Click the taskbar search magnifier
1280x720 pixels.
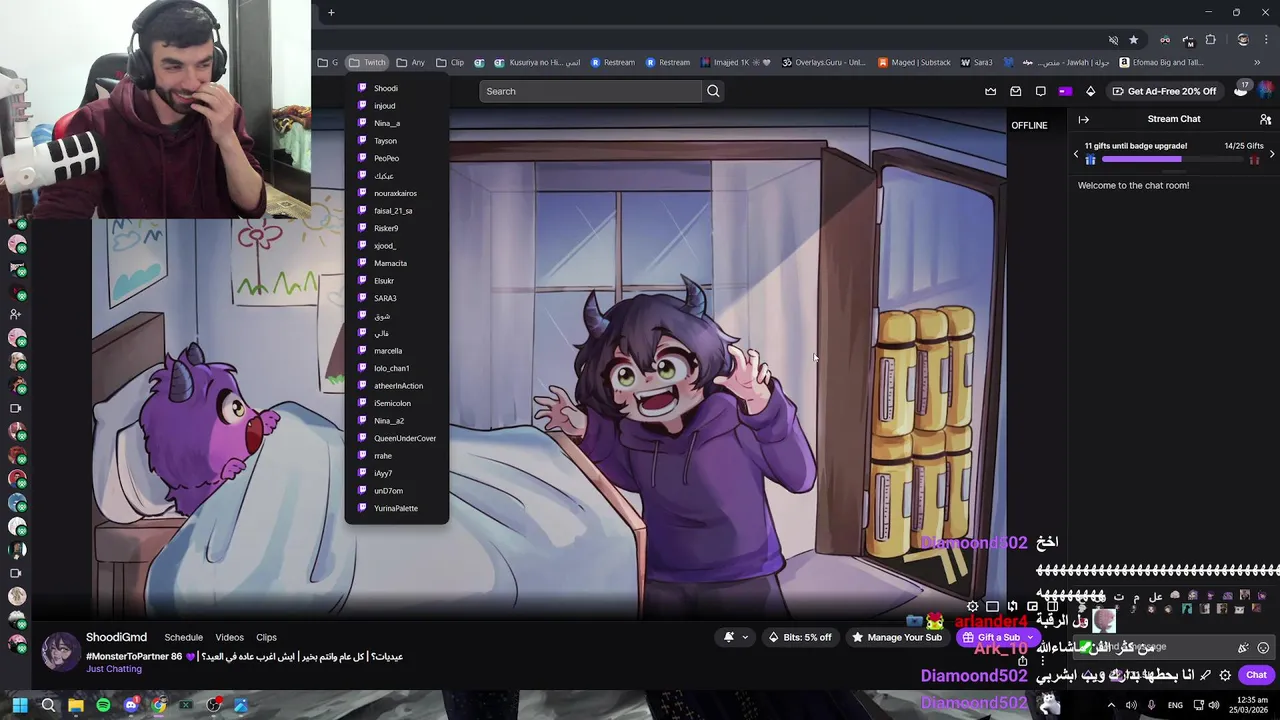pos(48,705)
